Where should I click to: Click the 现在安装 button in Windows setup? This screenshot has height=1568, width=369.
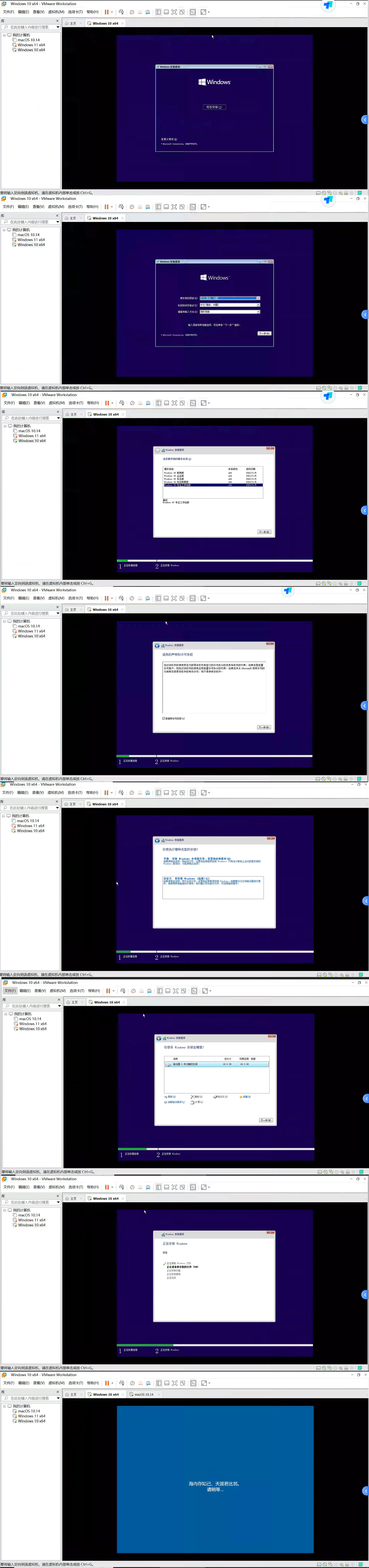pyautogui.click(x=214, y=107)
